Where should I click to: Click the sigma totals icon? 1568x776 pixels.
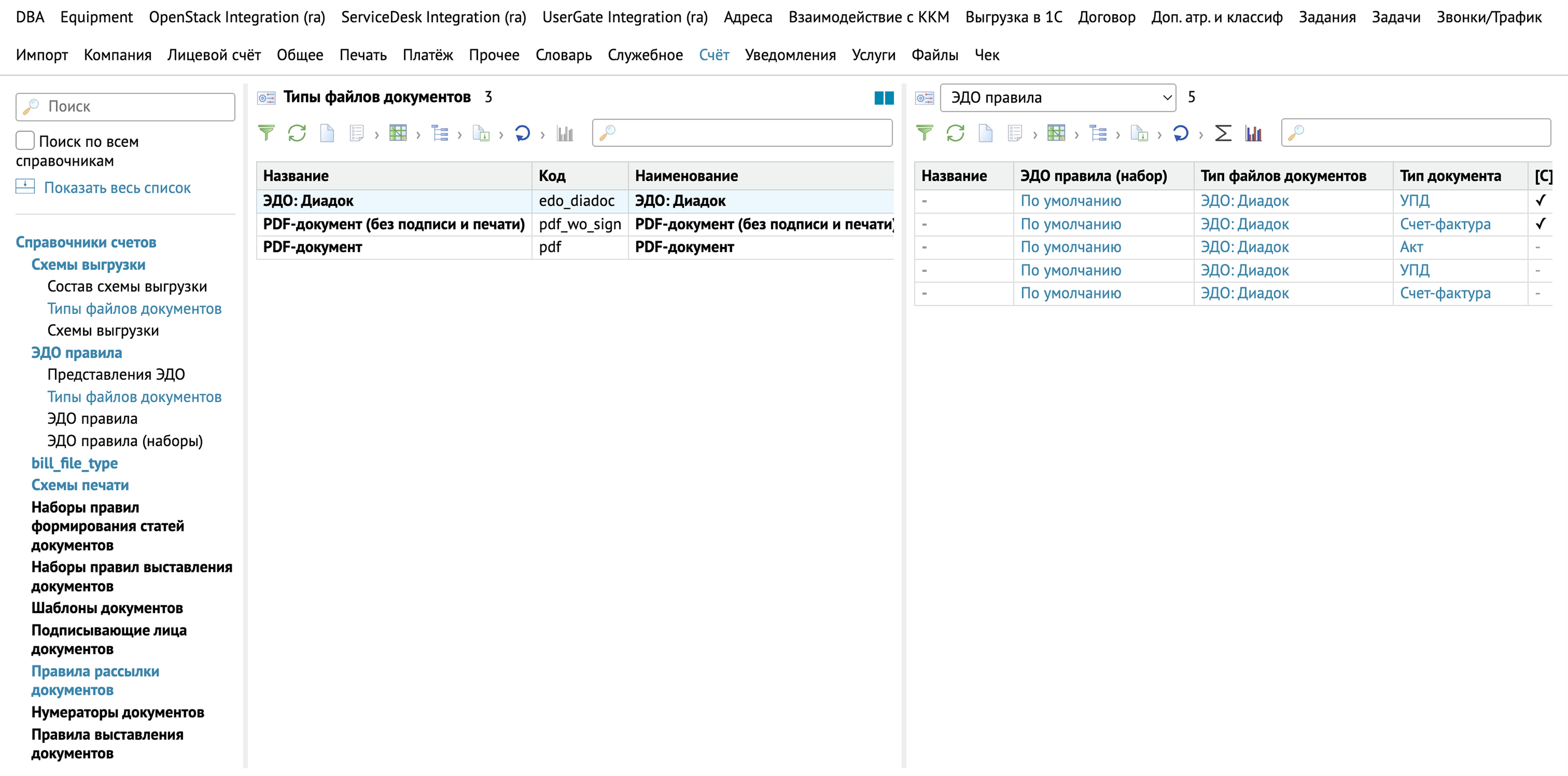pos(1223,133)
